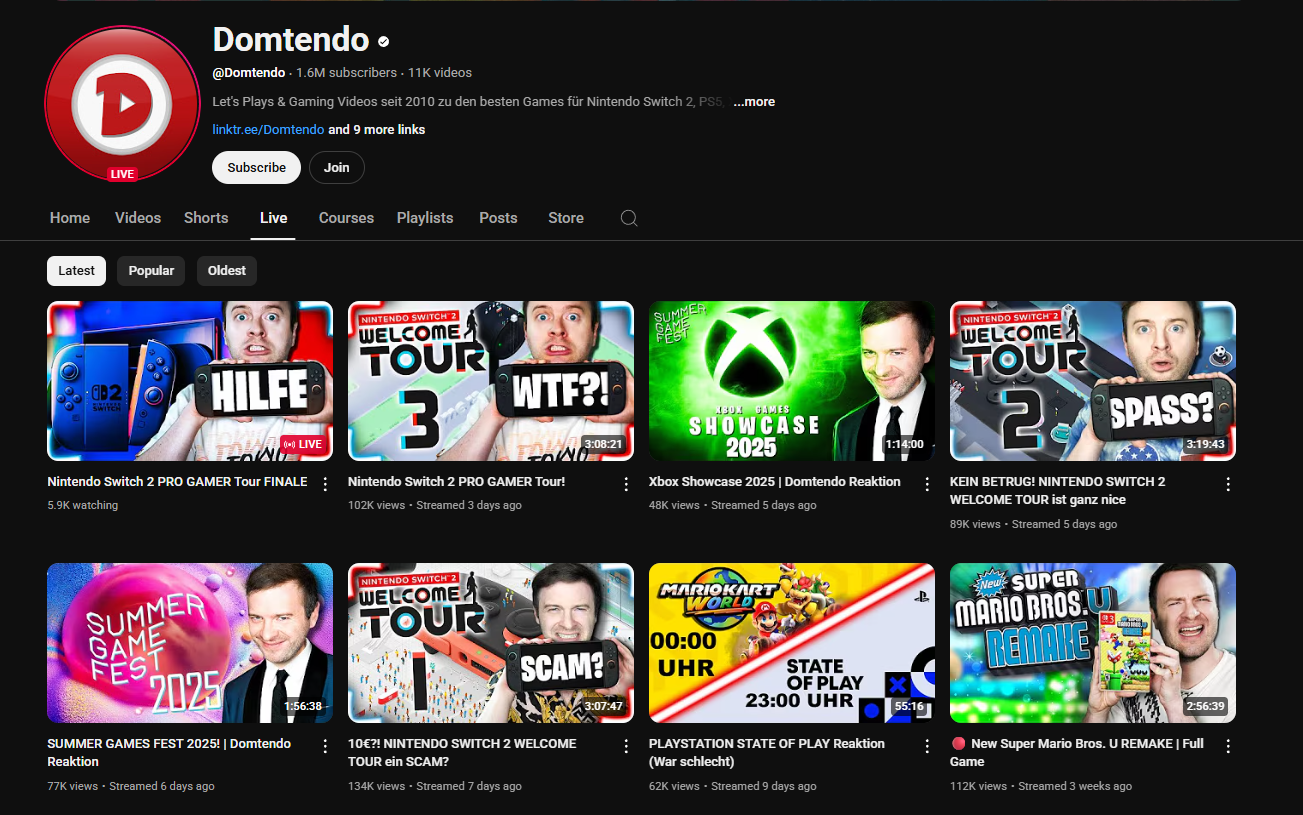Click the '1.6M subscribers' text

coord(346,73)
